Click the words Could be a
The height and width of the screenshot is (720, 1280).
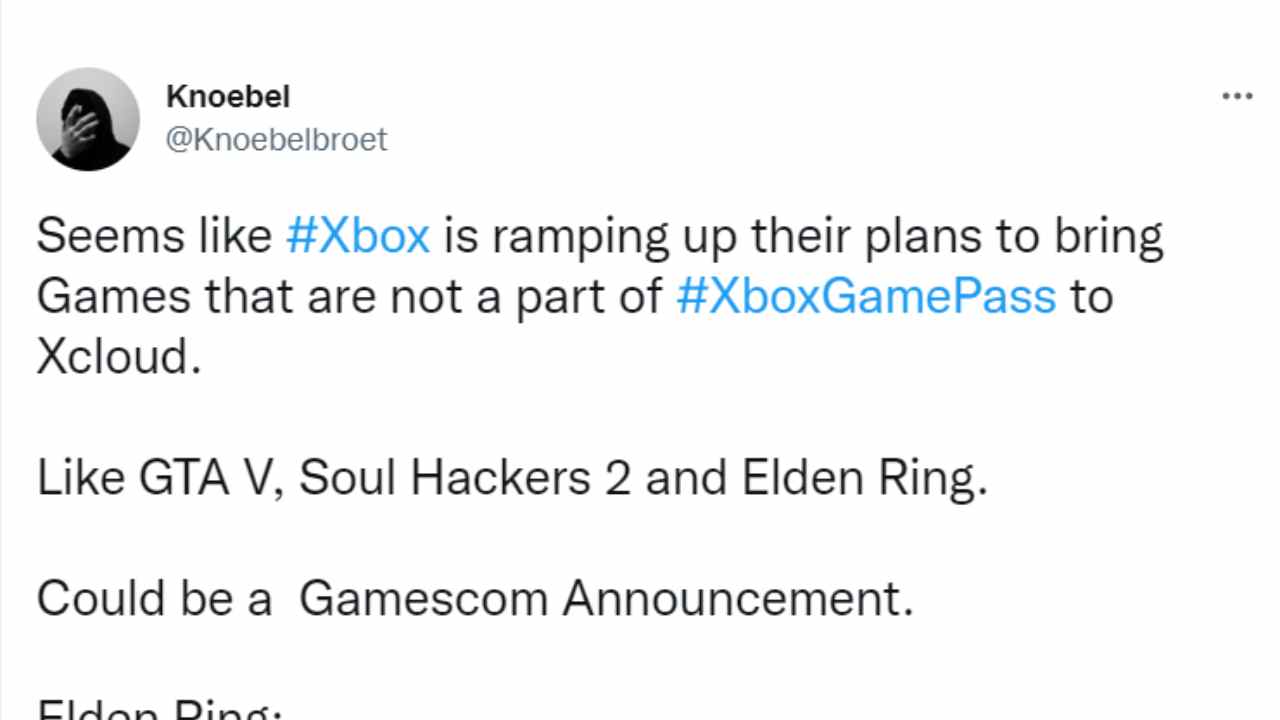[x=154, y=599]
